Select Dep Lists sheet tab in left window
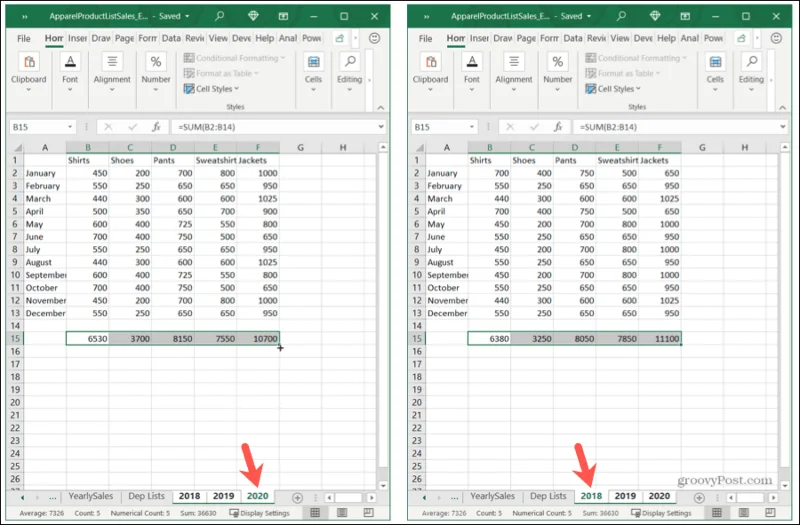 click(x=146, y=496)
